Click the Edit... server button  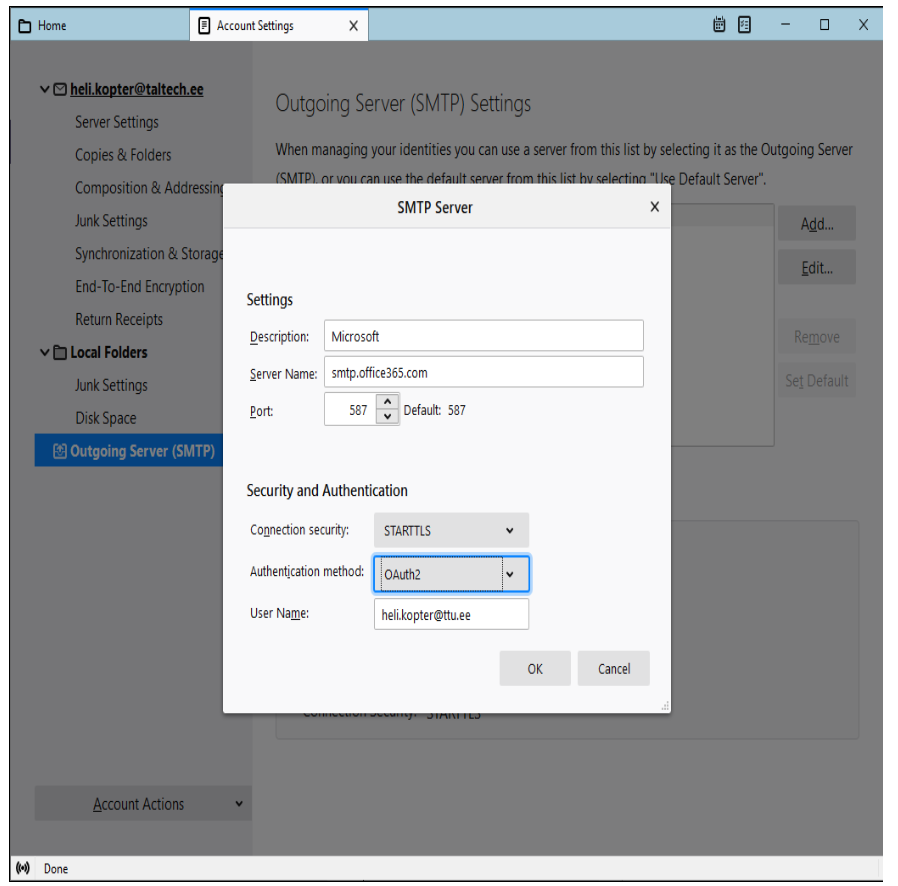pos(817,267)
